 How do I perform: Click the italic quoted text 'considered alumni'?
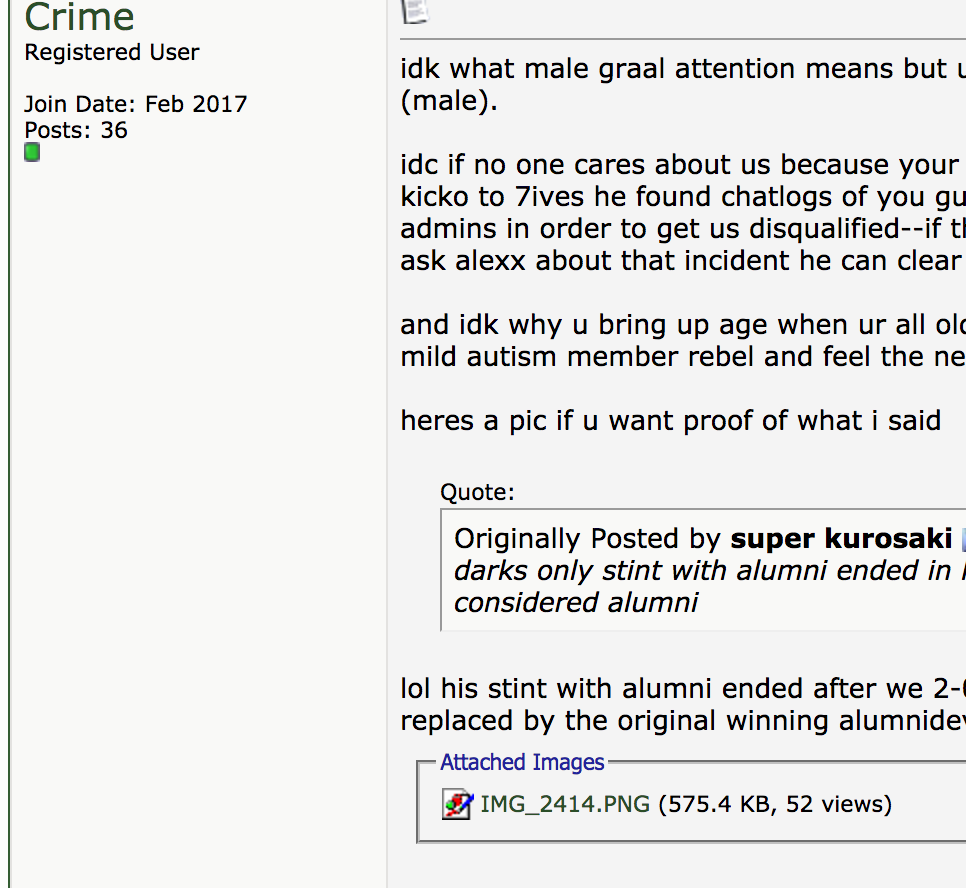tap(576, 603)
